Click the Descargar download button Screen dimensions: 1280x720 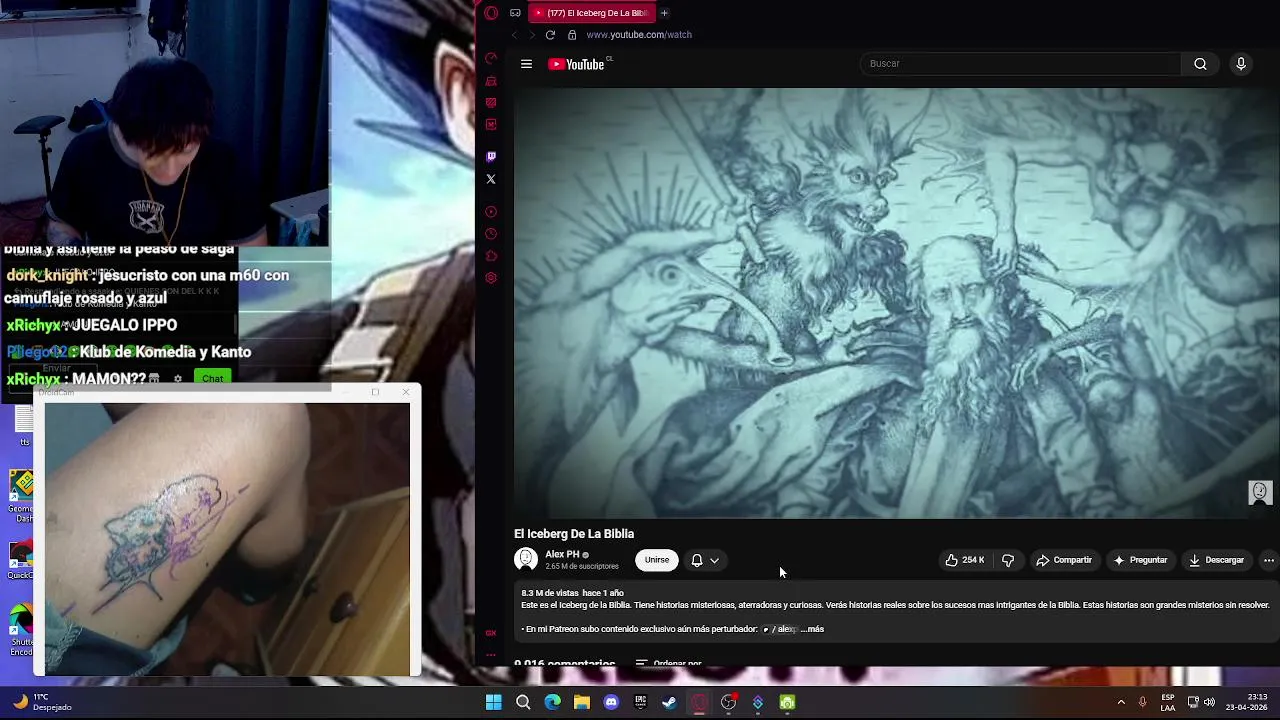pyautogui.click(x=1216, y=560)
